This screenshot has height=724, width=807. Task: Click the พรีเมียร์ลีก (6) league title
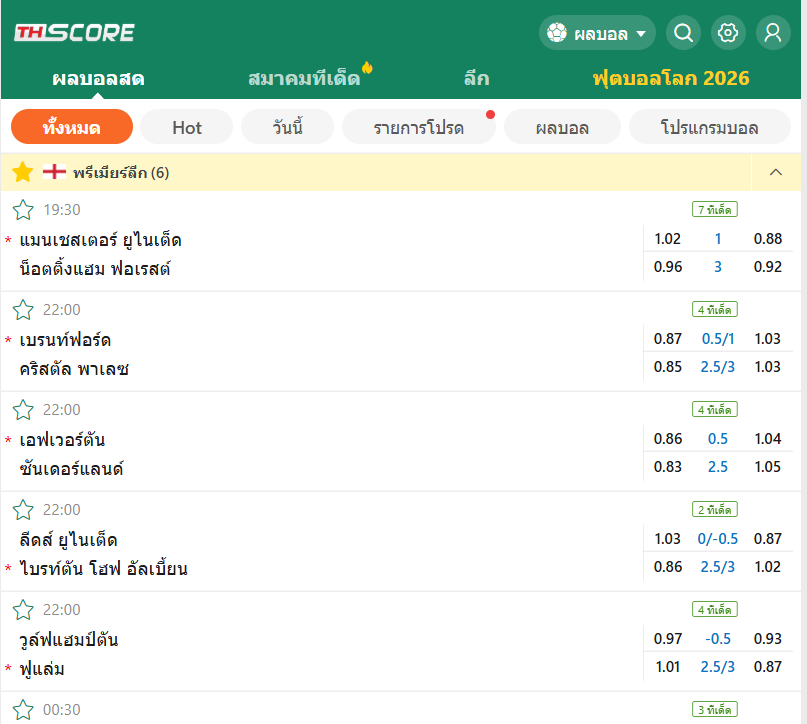pos(121,172)
